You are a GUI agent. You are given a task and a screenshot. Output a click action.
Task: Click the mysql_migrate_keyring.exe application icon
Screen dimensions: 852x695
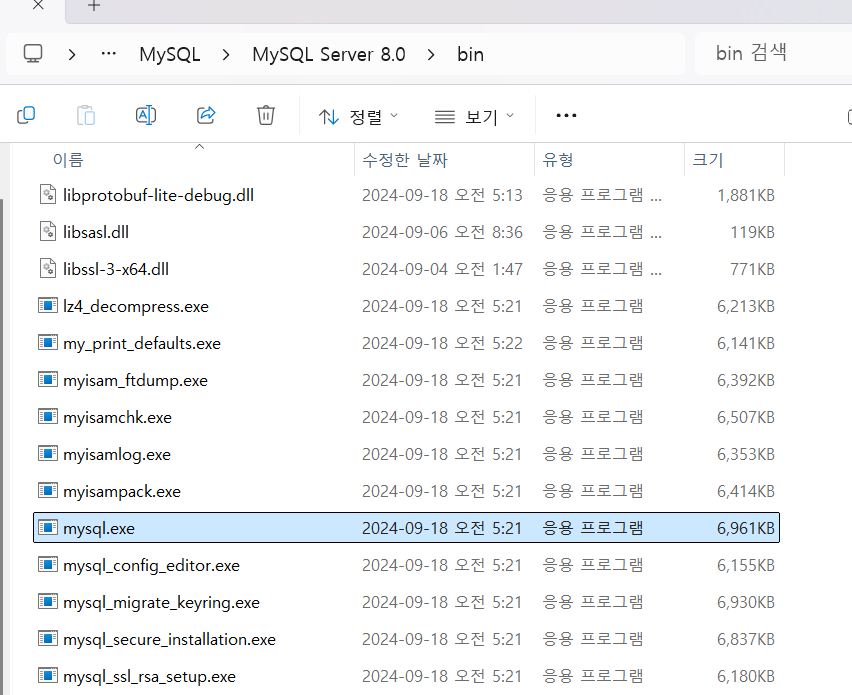tap(48, 602)
